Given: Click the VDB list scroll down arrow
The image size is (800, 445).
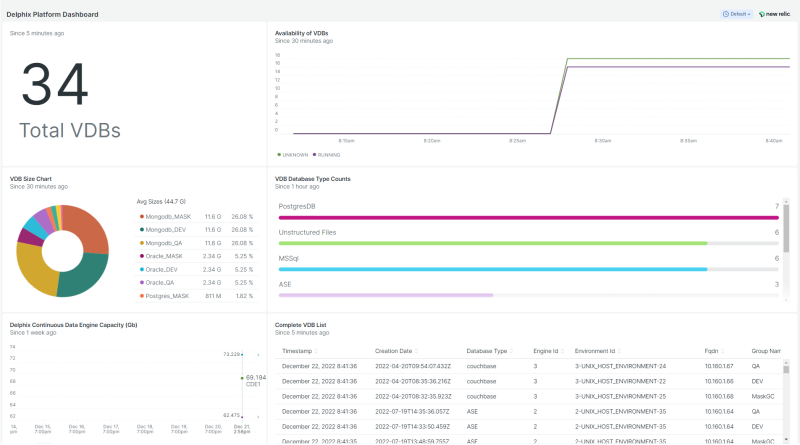Looking at the screenshot, I should 786,439.
